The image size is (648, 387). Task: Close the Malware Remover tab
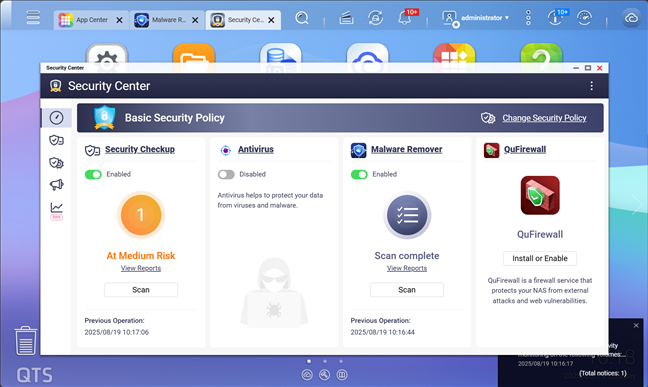pos(195,20)
